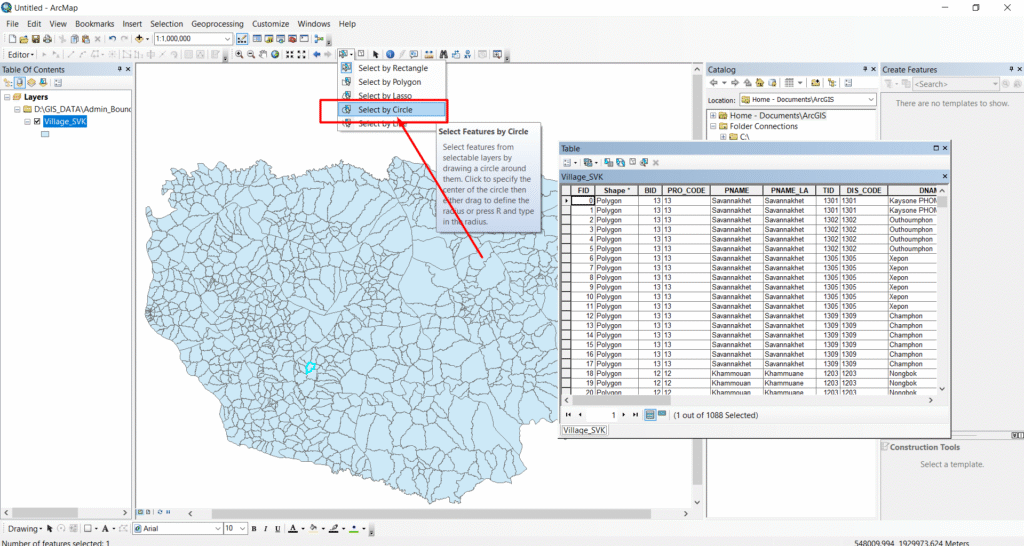Click the DIS_CODE column header
Image resolution: width=1024 pixels, height=546 pixels.
click(863, 191)
